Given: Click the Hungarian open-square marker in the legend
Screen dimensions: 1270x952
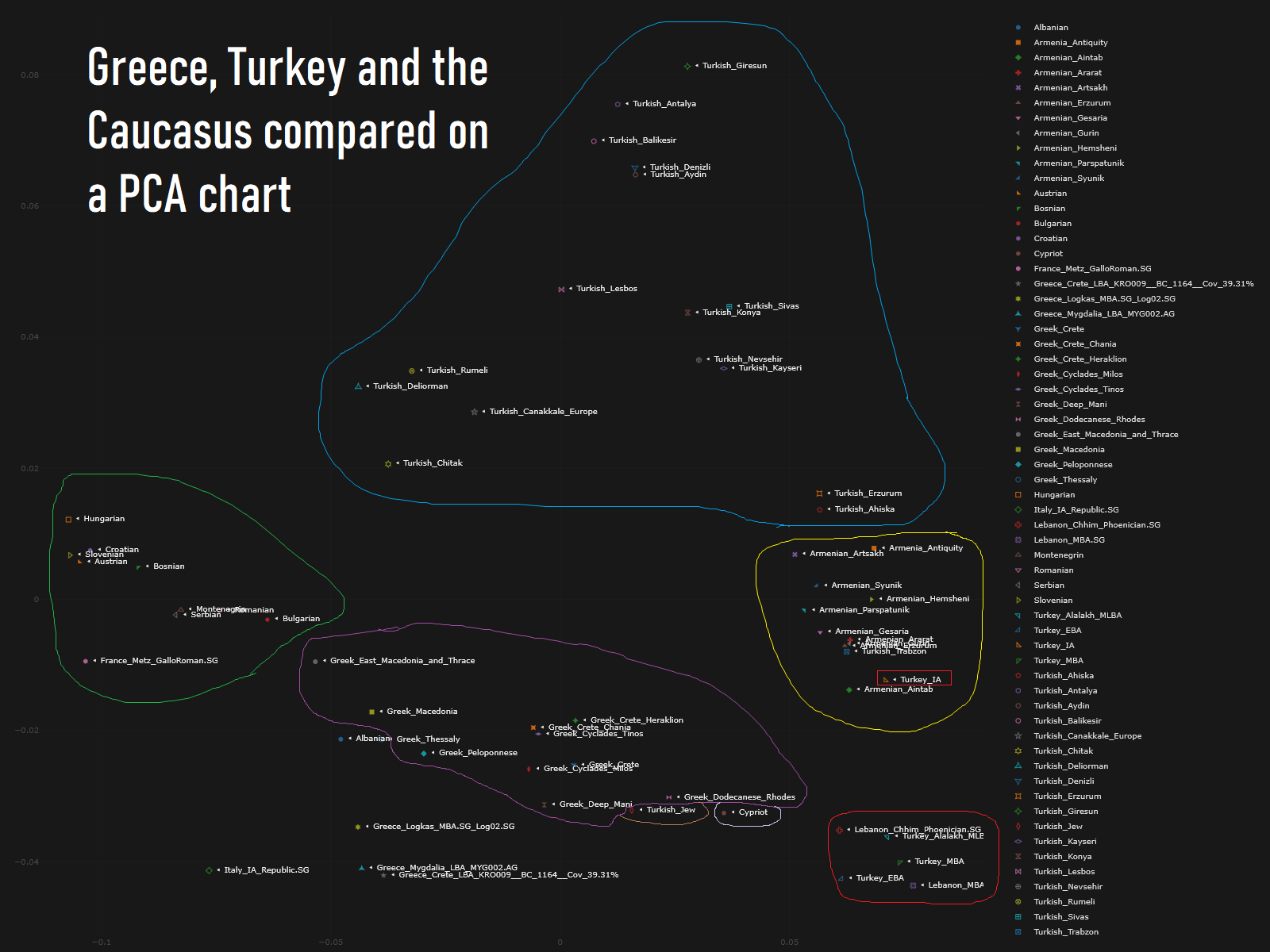Looking at the screenshot, I should click(x=1018, y=495).
